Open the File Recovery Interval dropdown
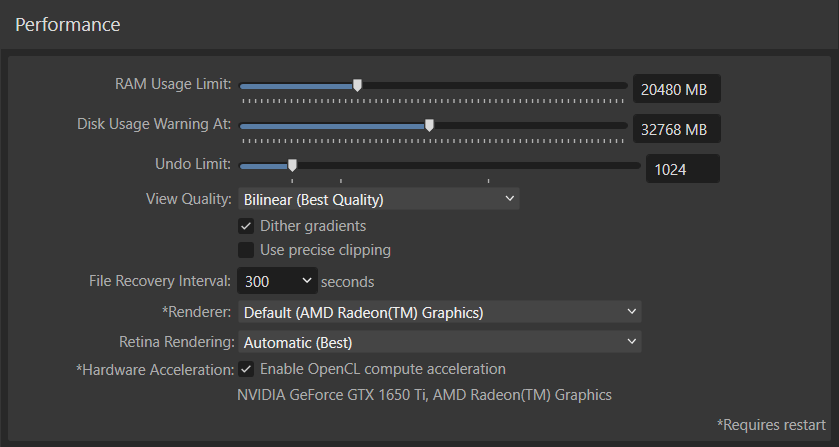The image size is (839, 447). pos(277,281)
